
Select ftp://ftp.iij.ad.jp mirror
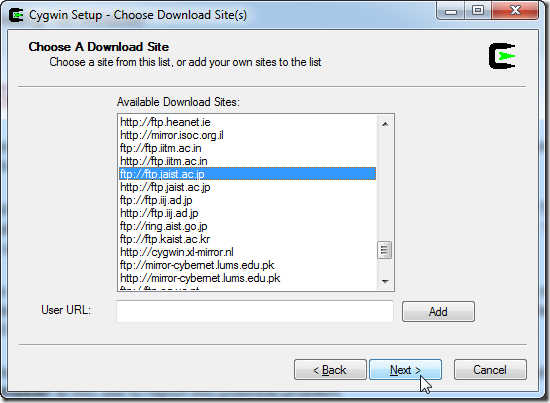click(x=247, y=200)
